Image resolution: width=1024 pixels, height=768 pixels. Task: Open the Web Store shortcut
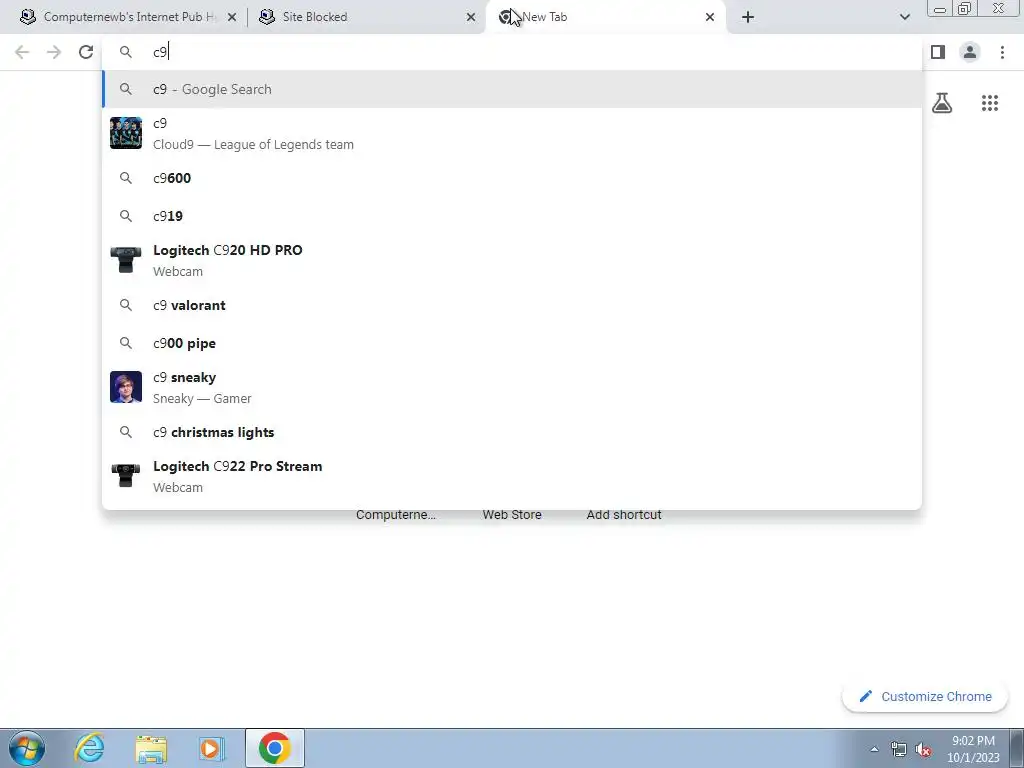(x=512, y=515)
